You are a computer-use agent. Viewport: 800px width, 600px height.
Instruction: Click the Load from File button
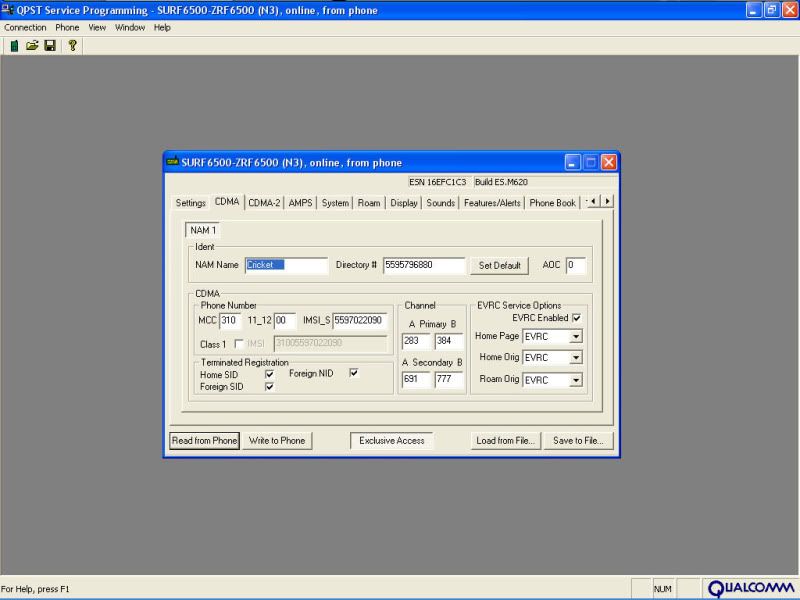point(505,440)
